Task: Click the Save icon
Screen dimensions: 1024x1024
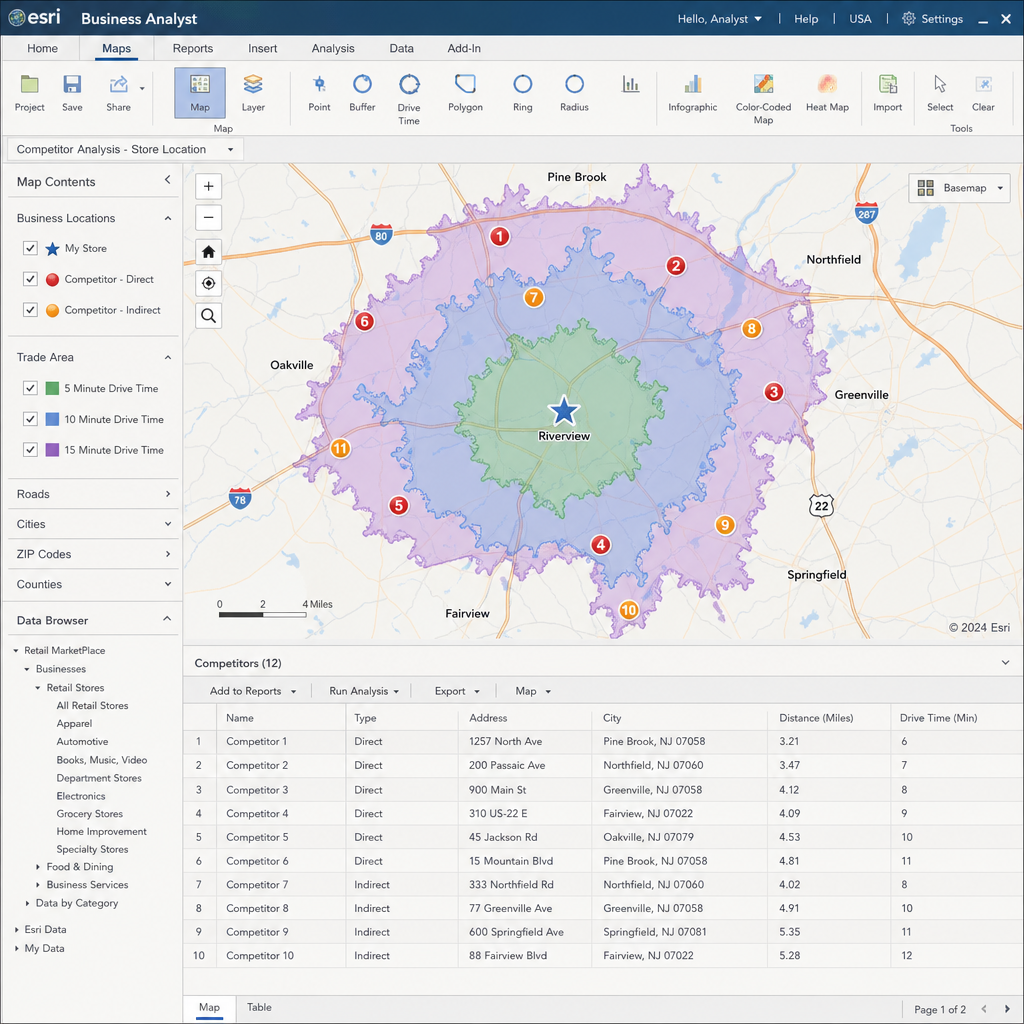Action: [72, 93]
